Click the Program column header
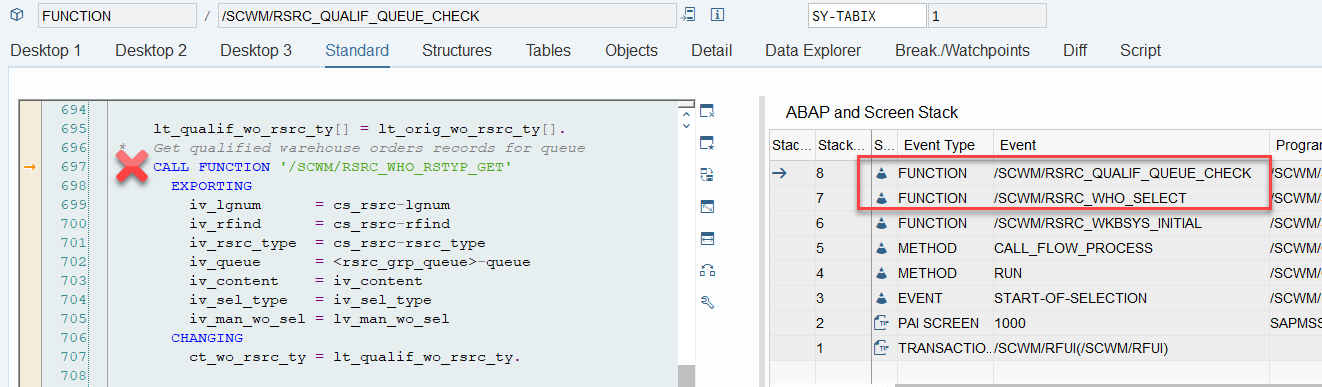Image resolution: width=1322 pixels, height=387 pixels. (x=1295, y=145)
